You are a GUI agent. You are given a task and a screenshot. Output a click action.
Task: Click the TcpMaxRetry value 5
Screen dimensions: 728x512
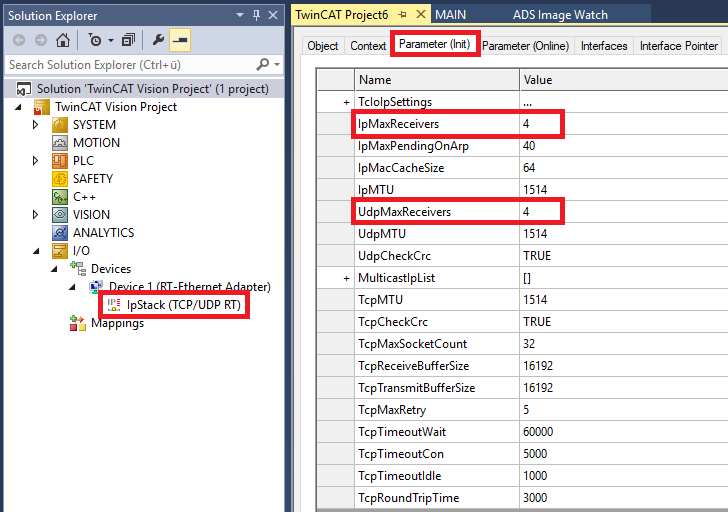tap(526, 410)
